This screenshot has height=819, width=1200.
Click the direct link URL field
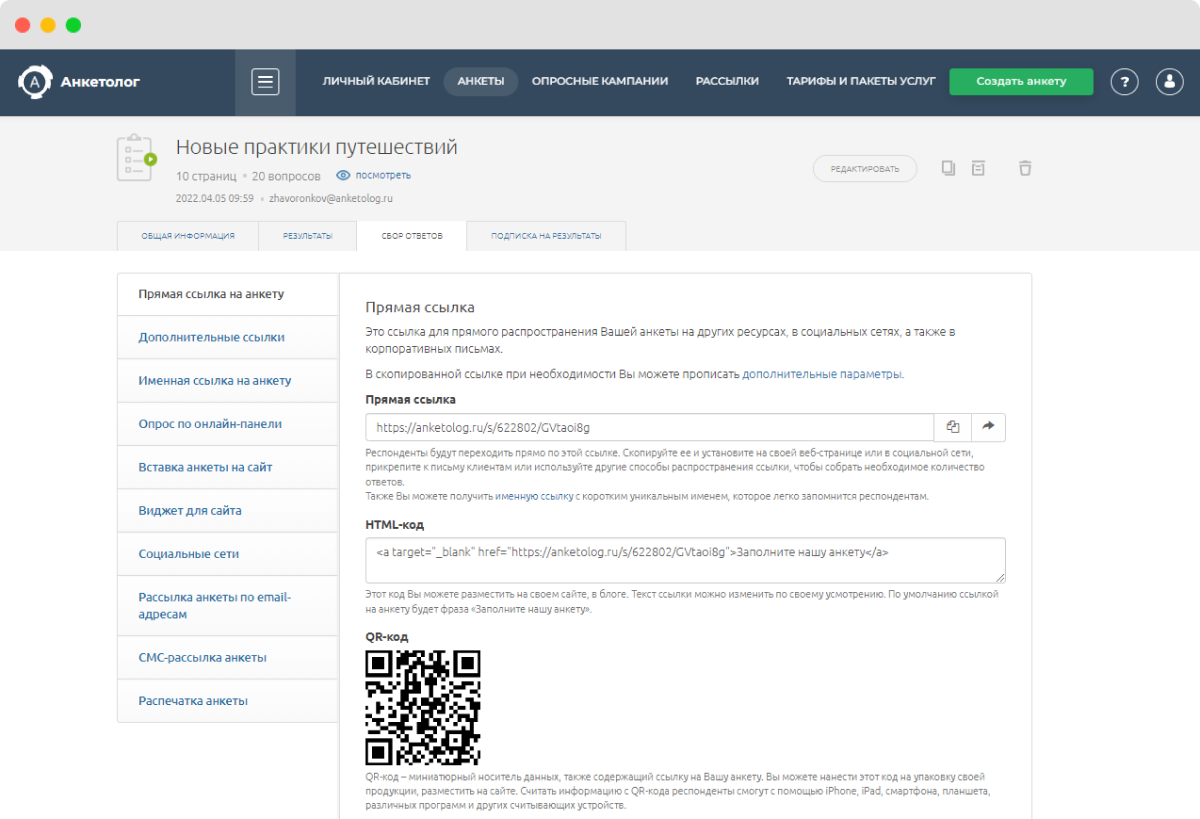[649, 427]
